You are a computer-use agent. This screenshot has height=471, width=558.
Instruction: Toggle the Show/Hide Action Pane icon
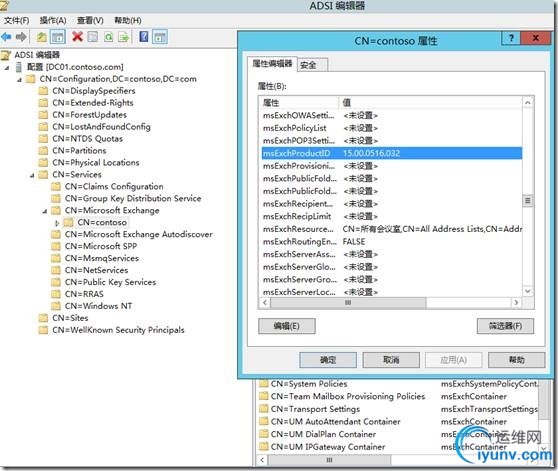point(160,37)
